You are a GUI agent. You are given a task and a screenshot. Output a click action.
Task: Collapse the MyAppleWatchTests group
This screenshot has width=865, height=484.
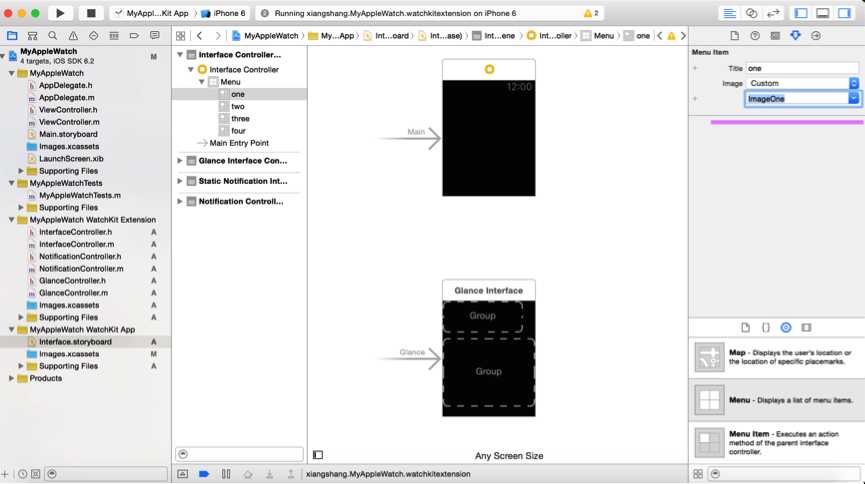coord(12,183)
